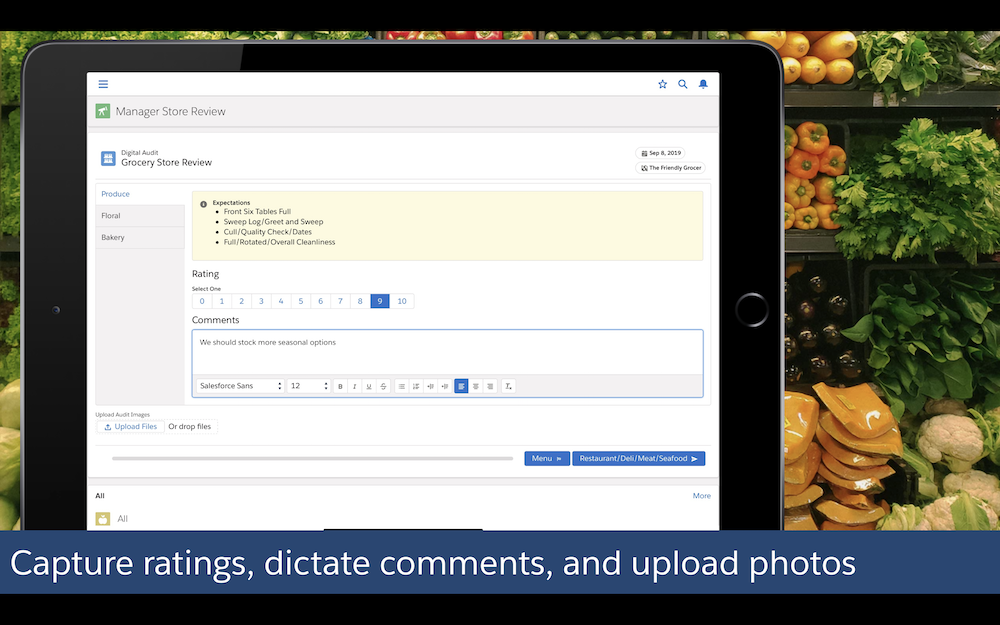Image resolution: width=1000 pixels, height=625 pixels.
Task: Select rating 5
Action: pyautogui.click(x=300, y=301)
